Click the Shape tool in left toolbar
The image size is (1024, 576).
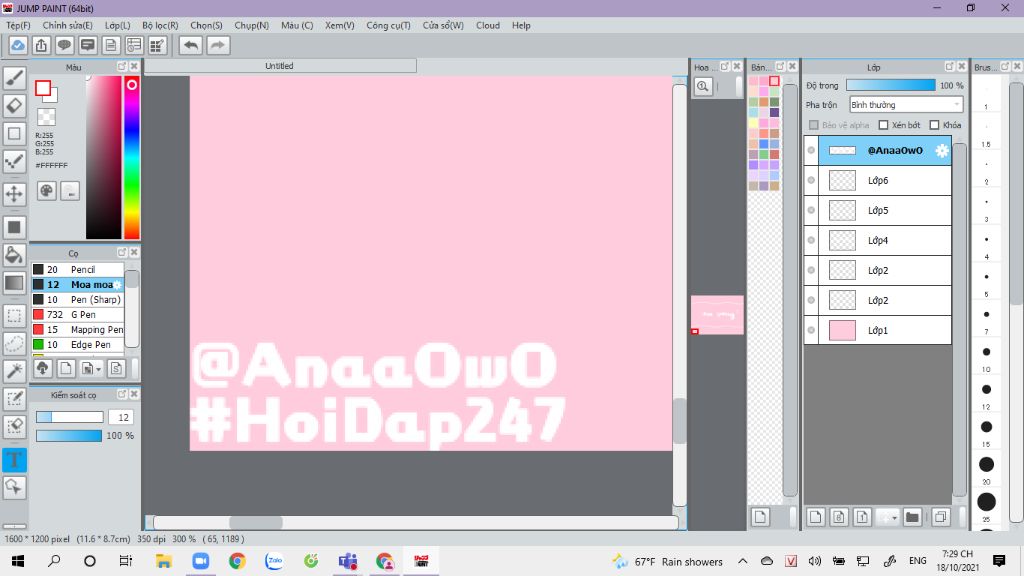pos(14,133)
